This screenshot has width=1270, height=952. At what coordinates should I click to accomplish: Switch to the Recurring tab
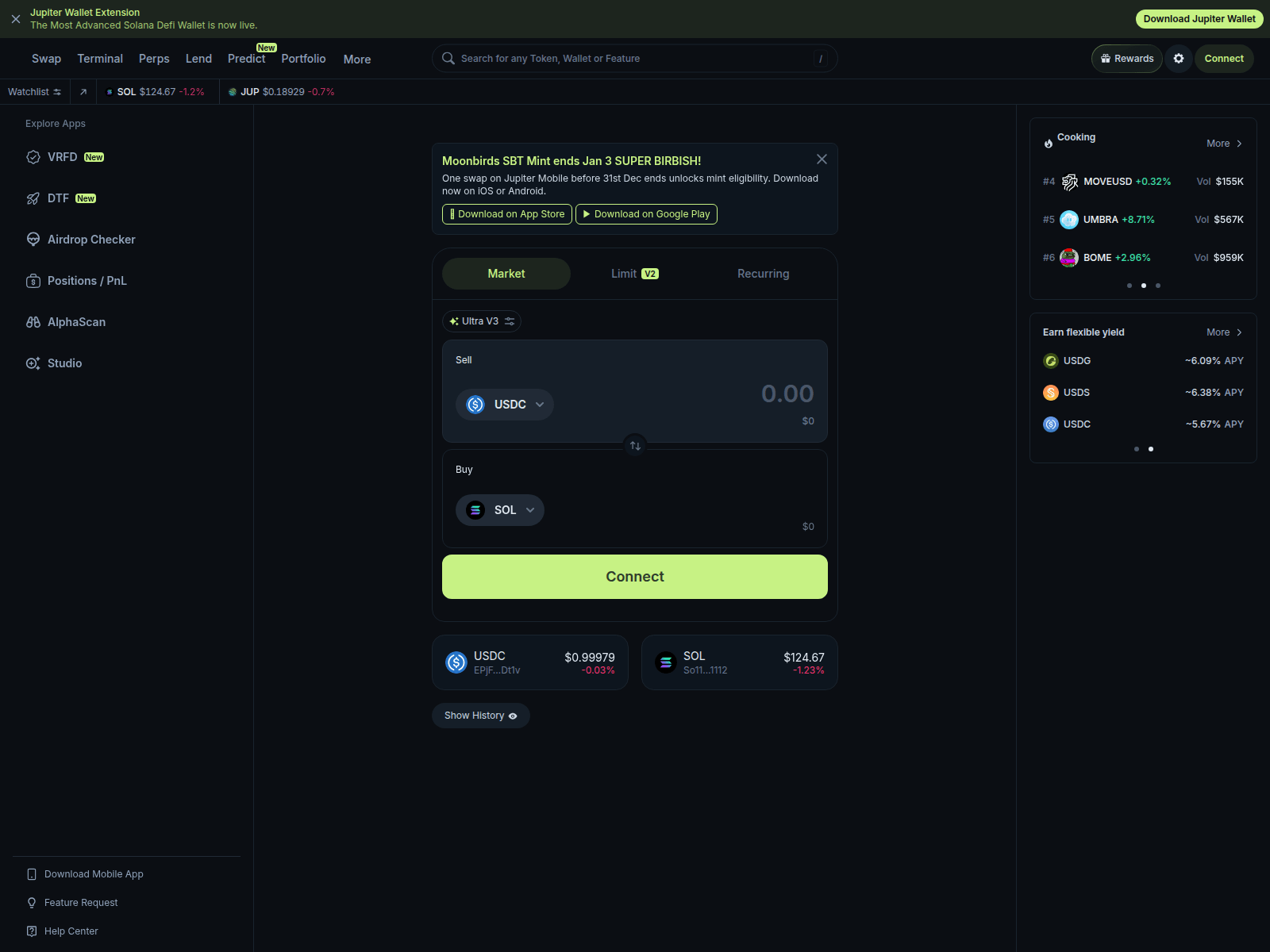click(764, 274)
